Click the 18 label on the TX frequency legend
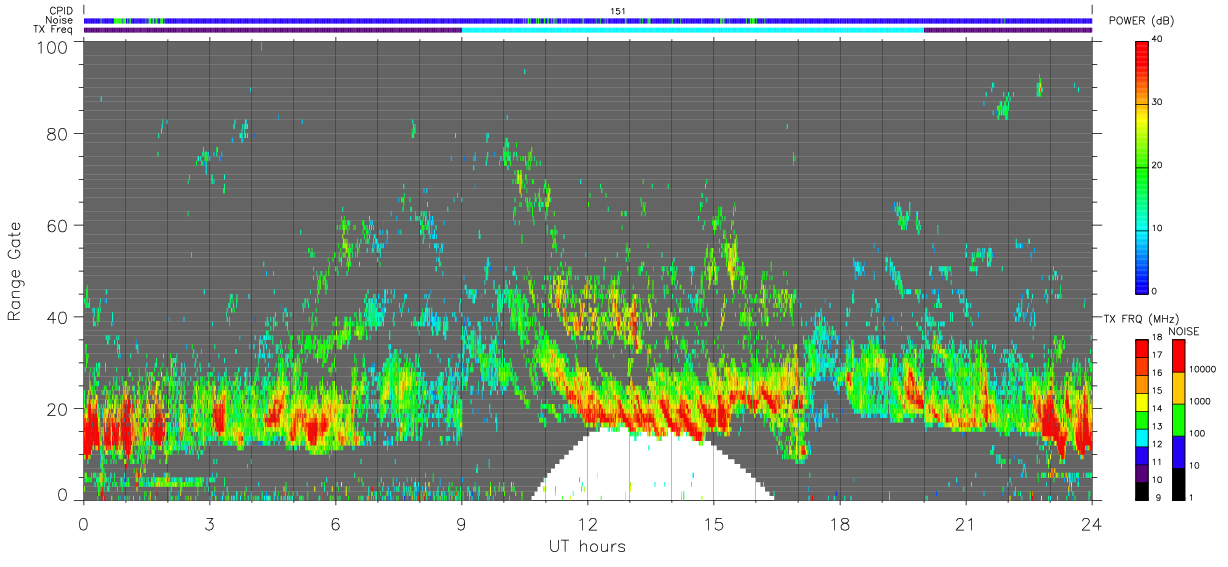The image size is (1228, 567). (1159, 339)
